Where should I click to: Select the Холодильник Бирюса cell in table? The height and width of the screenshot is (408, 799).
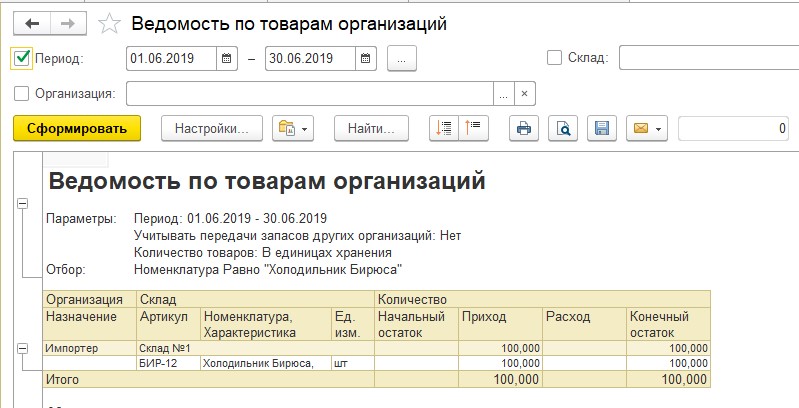click(265, 363)
